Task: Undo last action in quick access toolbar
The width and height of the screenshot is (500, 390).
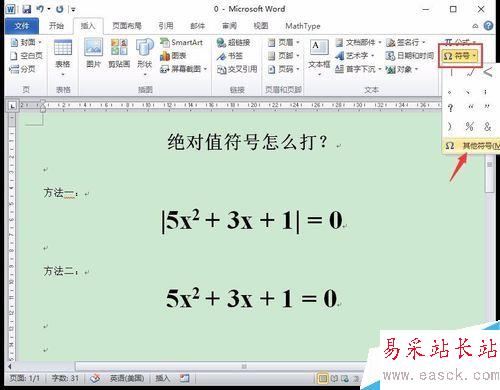Action: [40, 9]
